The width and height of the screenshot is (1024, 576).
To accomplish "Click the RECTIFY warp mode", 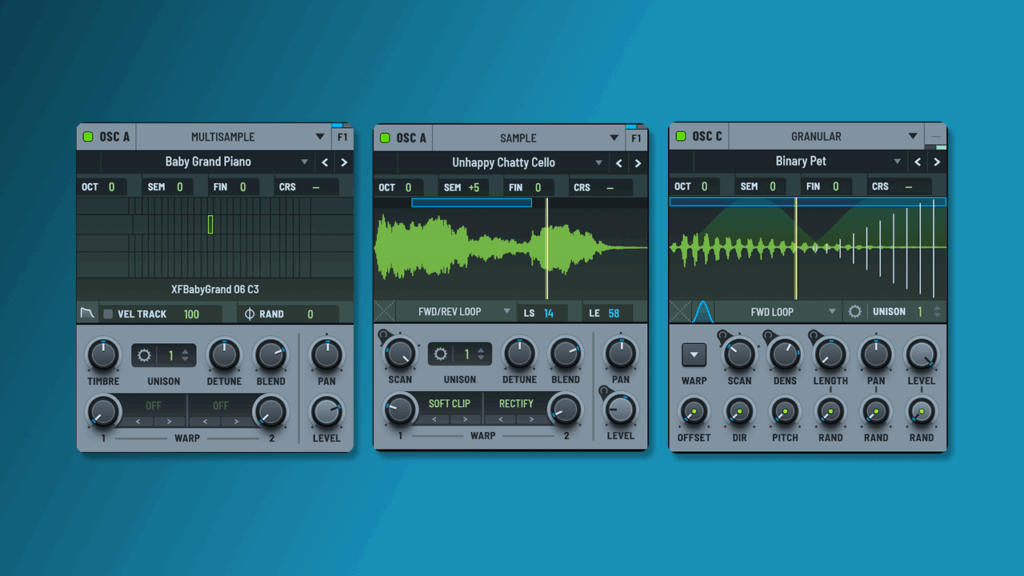I will pos(516,404).
